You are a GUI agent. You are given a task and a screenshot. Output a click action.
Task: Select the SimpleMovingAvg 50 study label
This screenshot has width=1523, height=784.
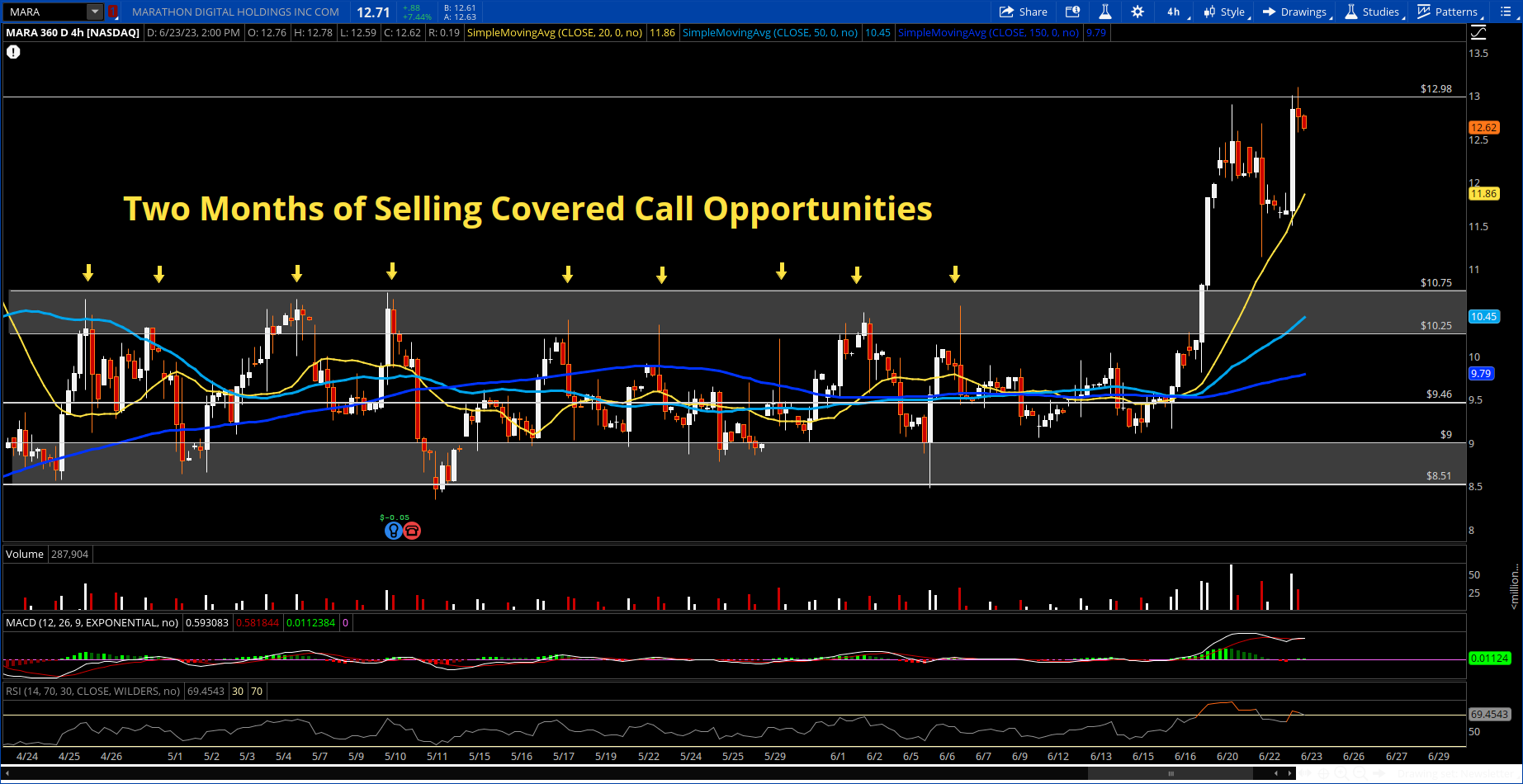[770, 33]
